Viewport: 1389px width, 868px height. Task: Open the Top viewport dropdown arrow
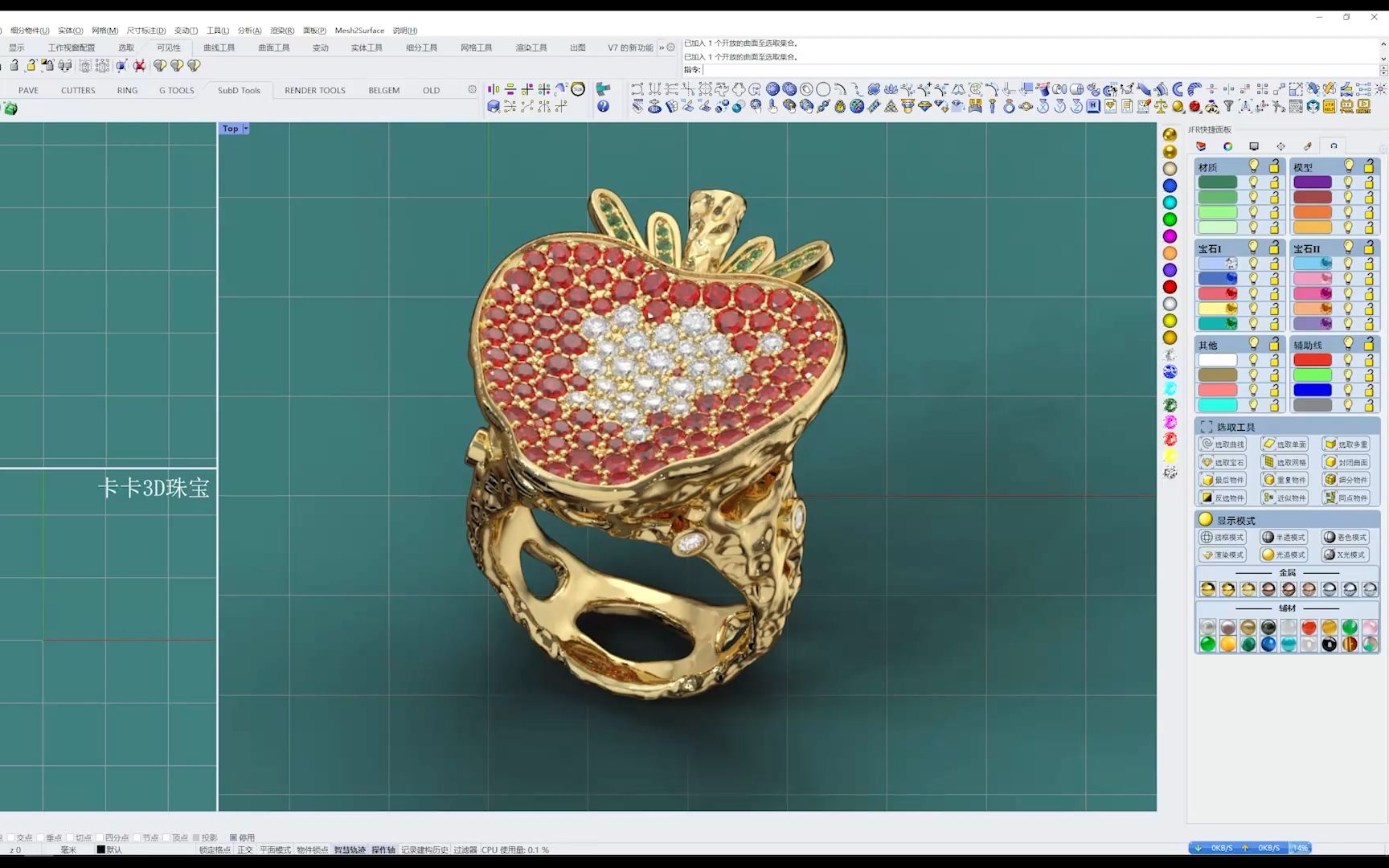click(246, 129)
